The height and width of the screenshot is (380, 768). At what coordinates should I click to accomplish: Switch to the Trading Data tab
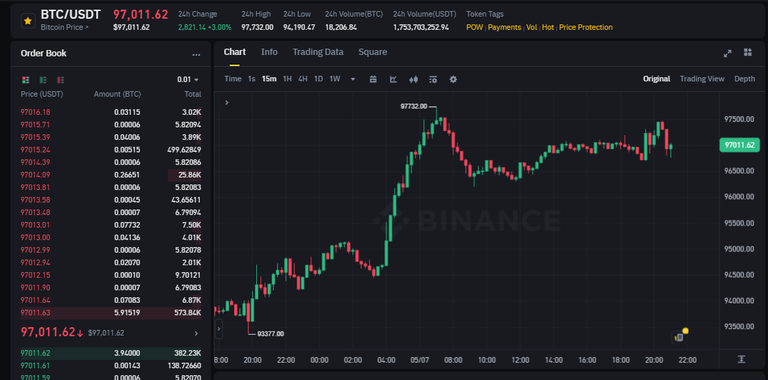pyautogui.click(x=318, y=52)
